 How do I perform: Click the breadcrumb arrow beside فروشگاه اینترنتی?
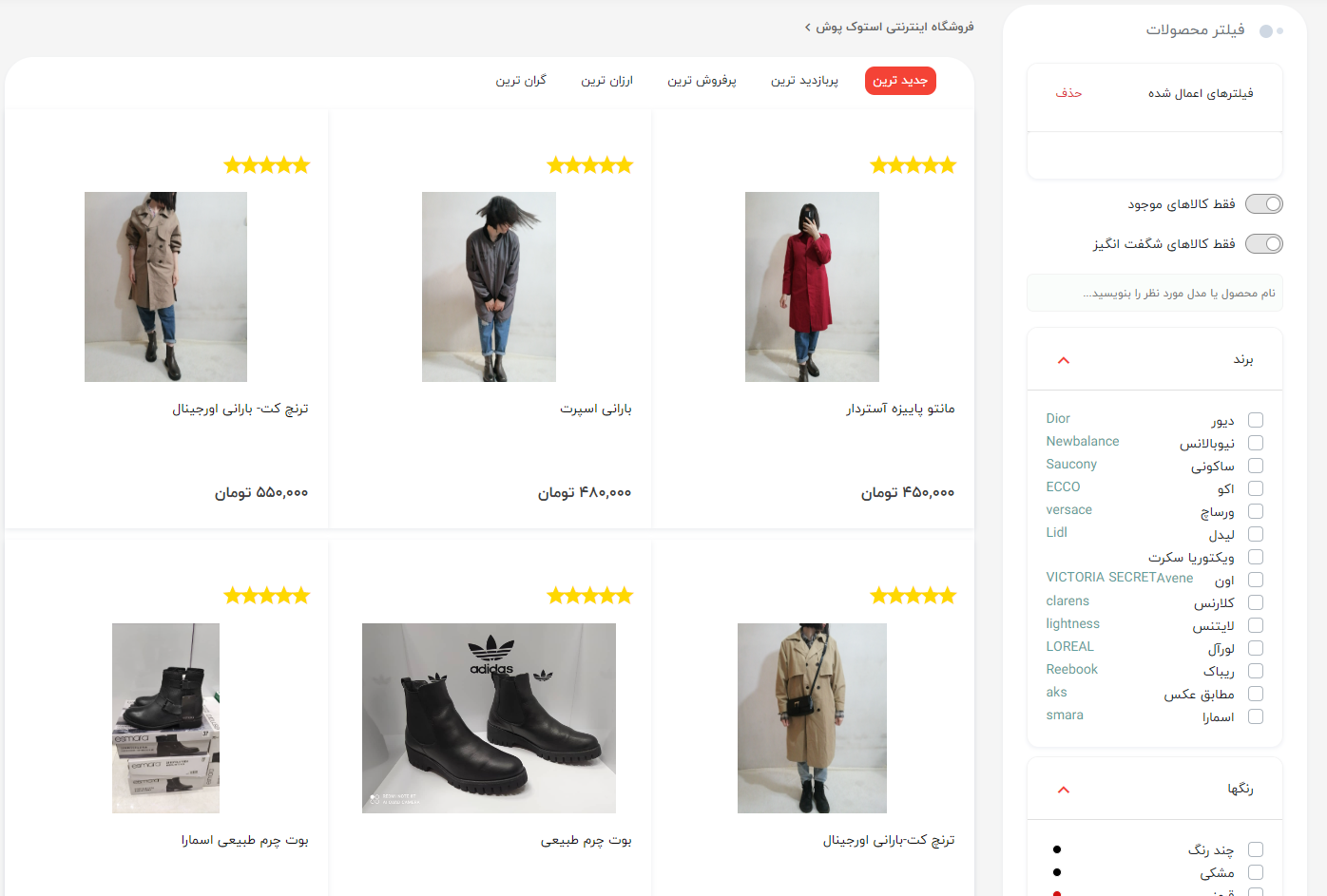coord(808,28)
